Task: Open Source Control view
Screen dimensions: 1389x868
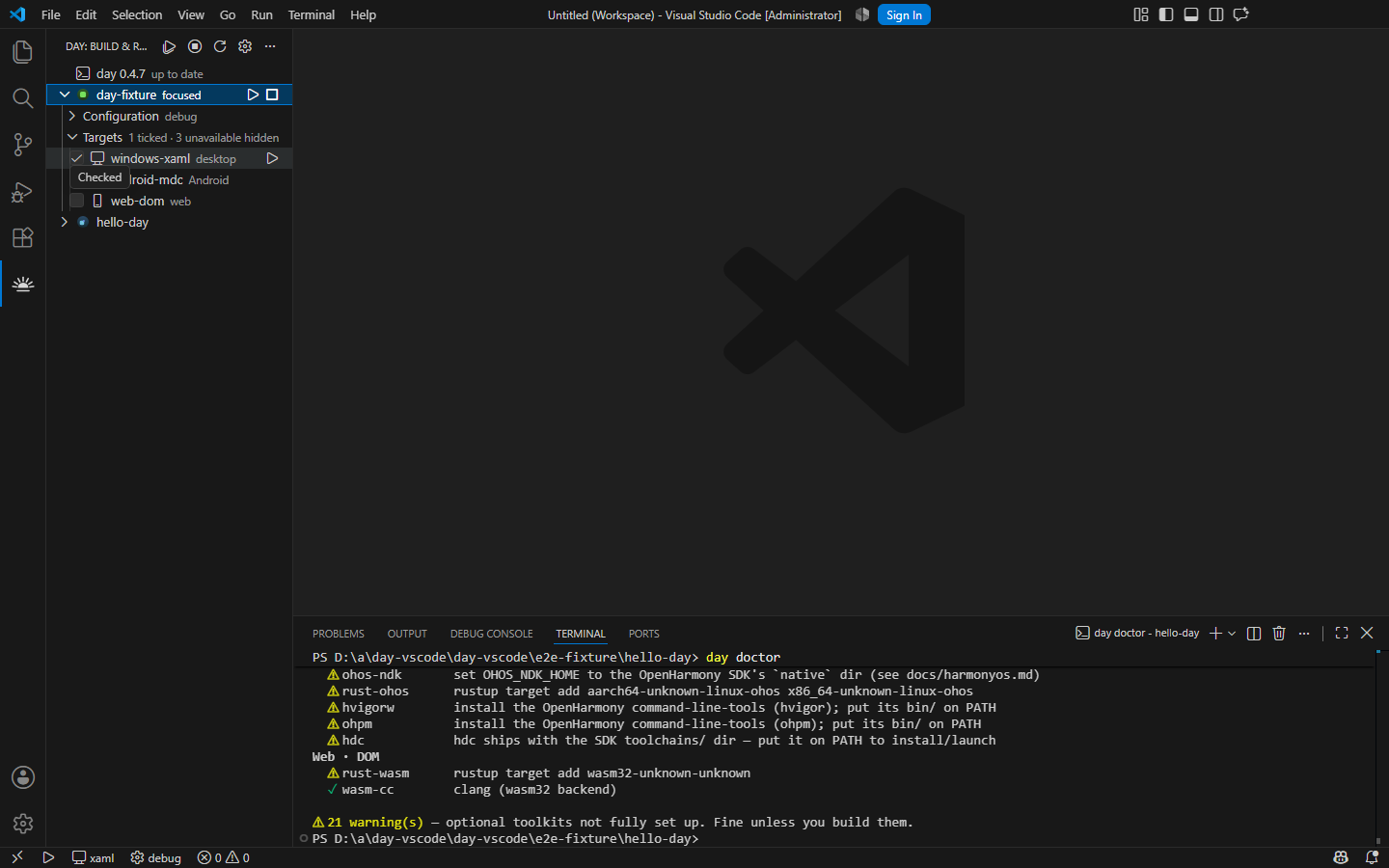Action: (23, 145)
